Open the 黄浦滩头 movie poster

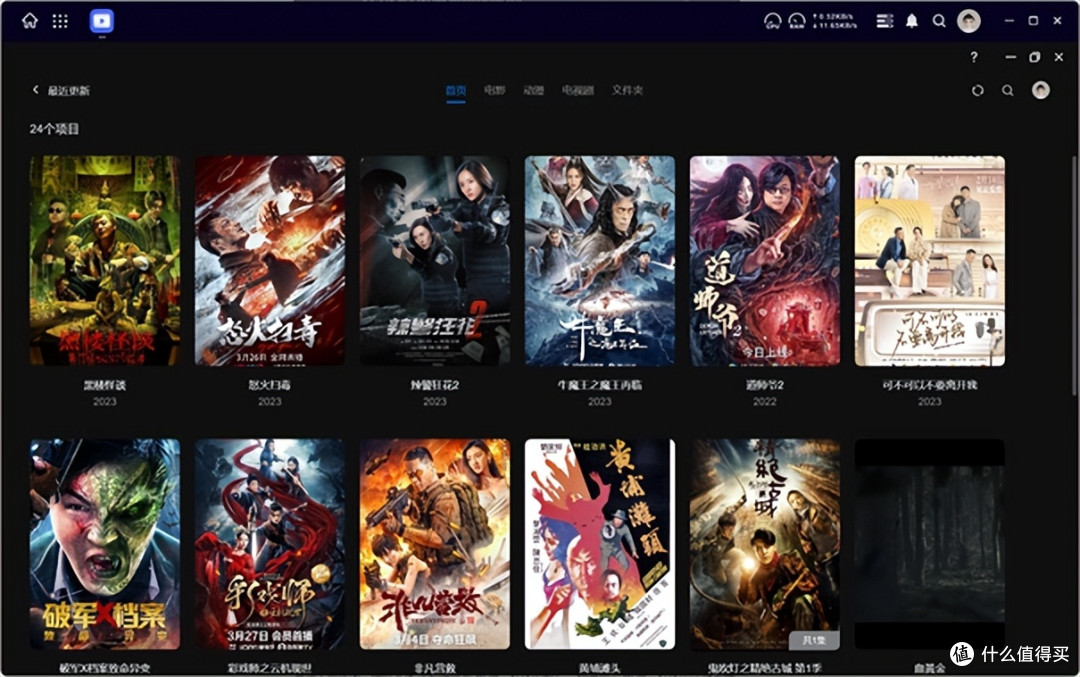600,544
